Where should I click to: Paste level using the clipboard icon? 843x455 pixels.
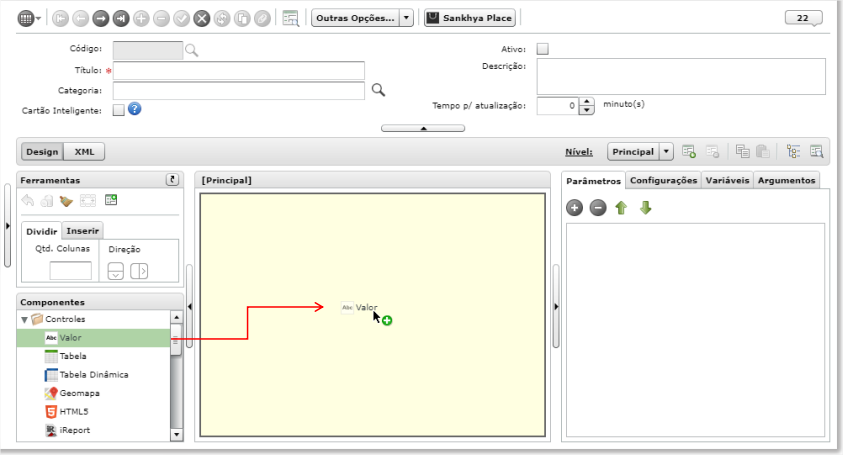[x=762, y=152]
